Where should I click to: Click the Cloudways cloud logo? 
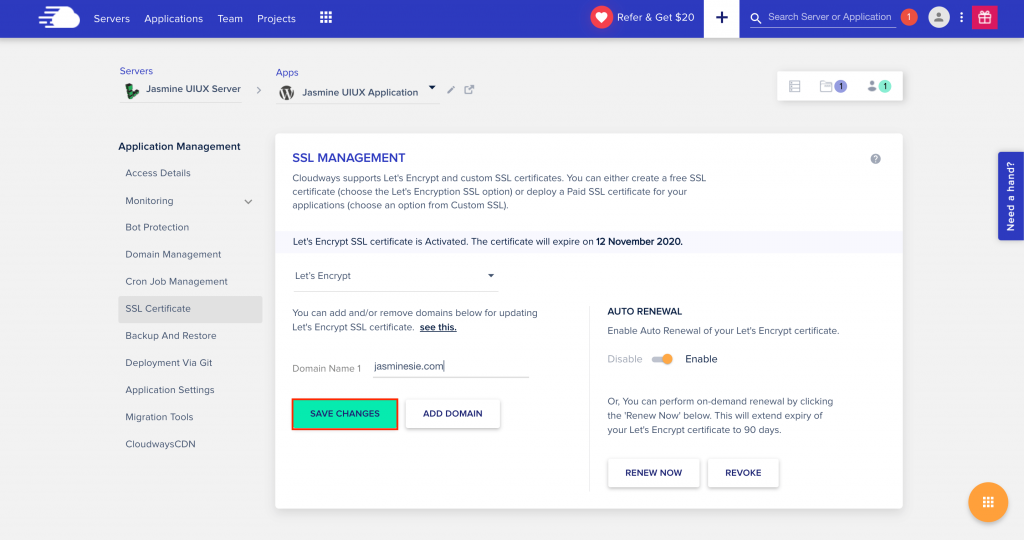[59, 18]
